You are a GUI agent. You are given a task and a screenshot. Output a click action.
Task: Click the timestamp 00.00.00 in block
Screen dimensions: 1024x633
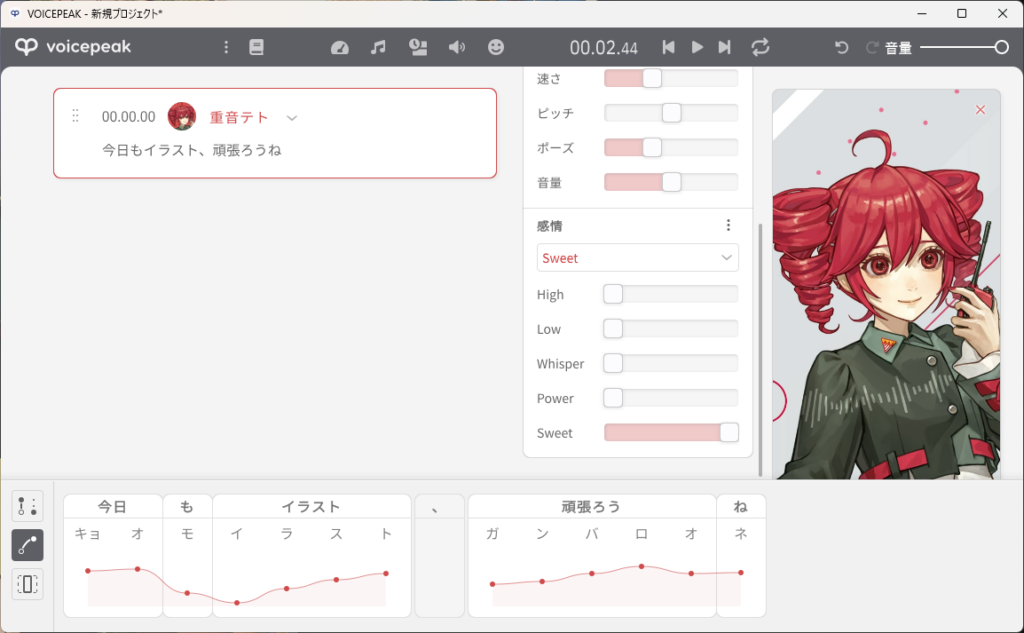(x=129, y=117)
